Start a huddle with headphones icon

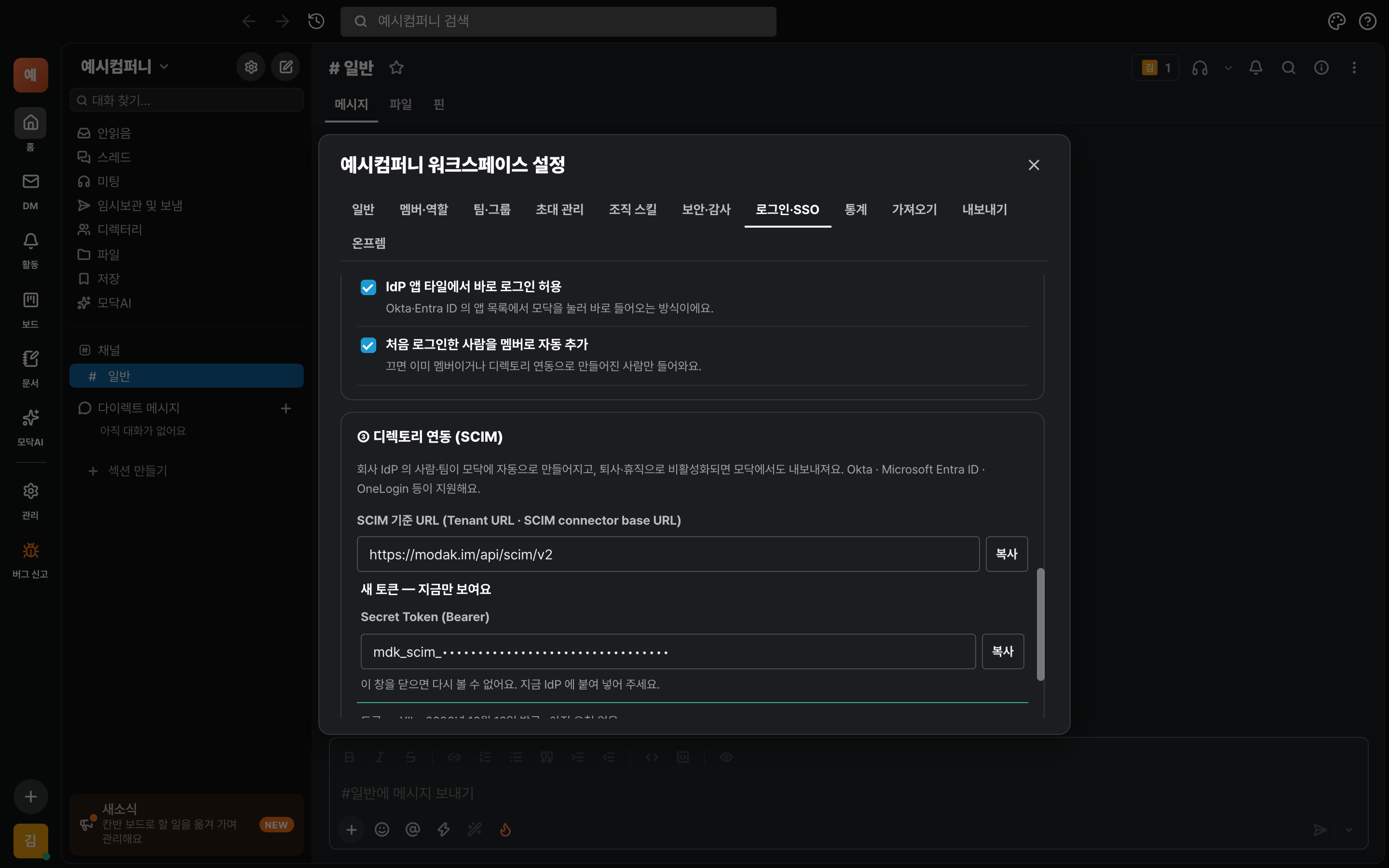coord(1199,68)
